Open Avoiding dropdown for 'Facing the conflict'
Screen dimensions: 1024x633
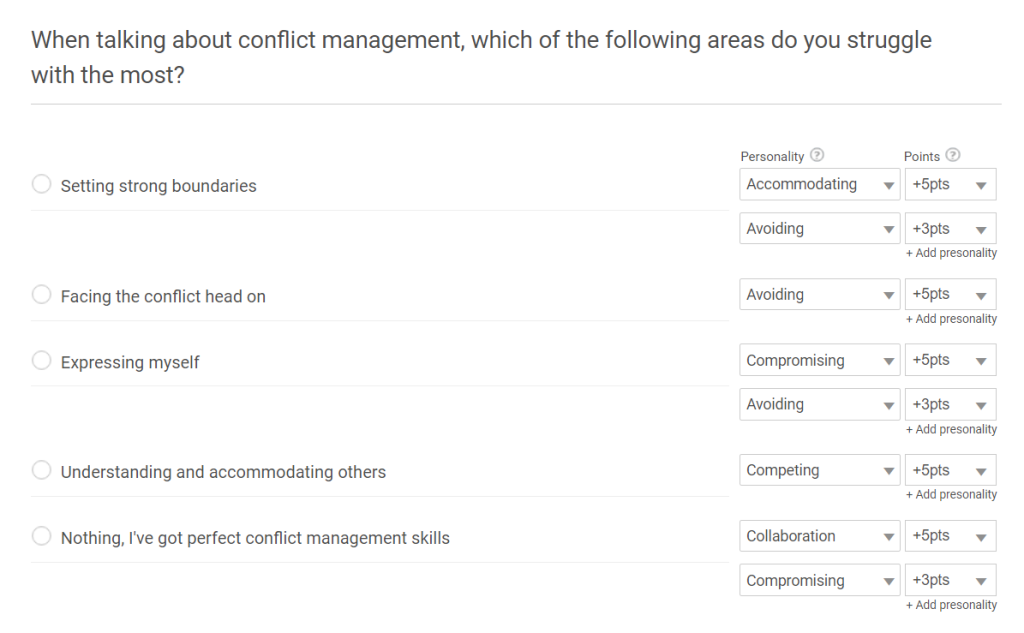(819, 295)
